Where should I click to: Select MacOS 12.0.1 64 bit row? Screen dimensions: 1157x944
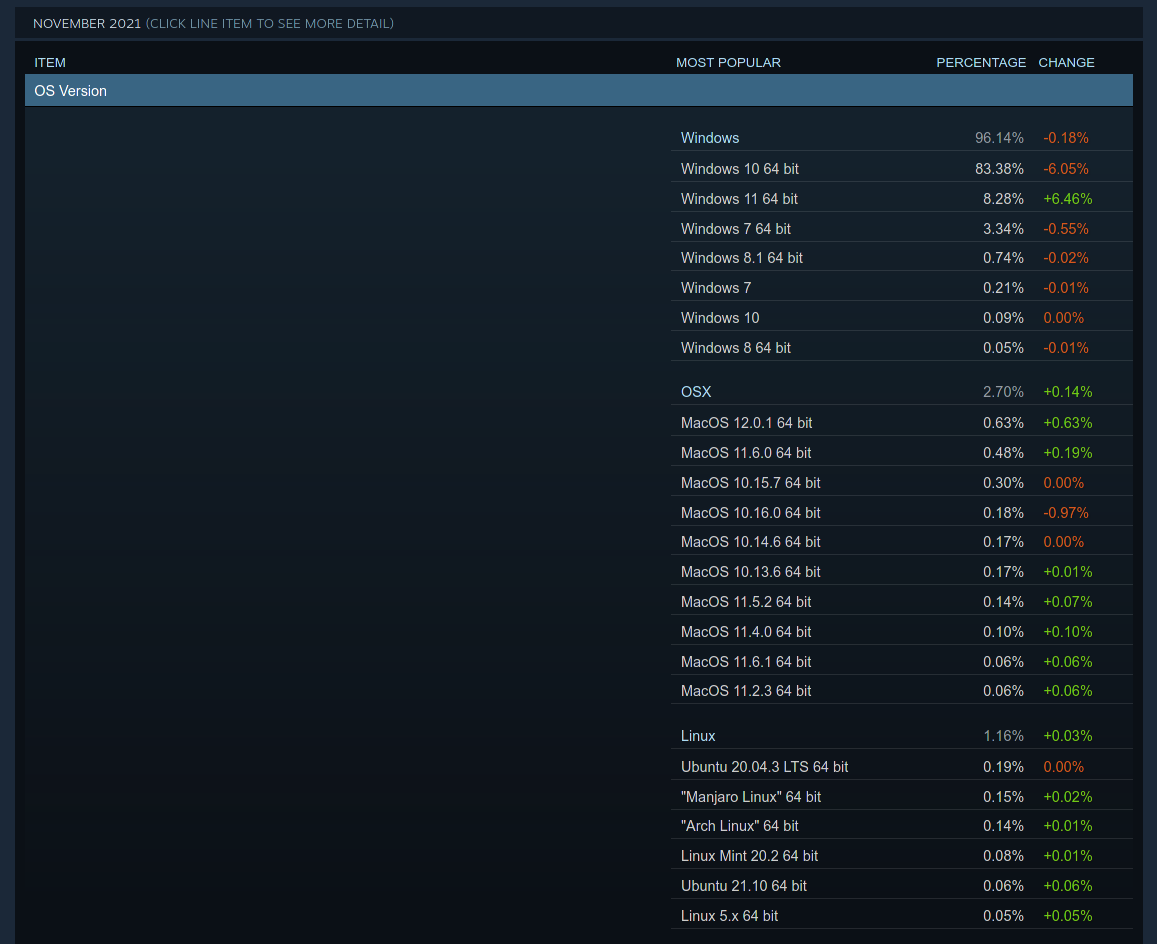[x=902, y=423]
